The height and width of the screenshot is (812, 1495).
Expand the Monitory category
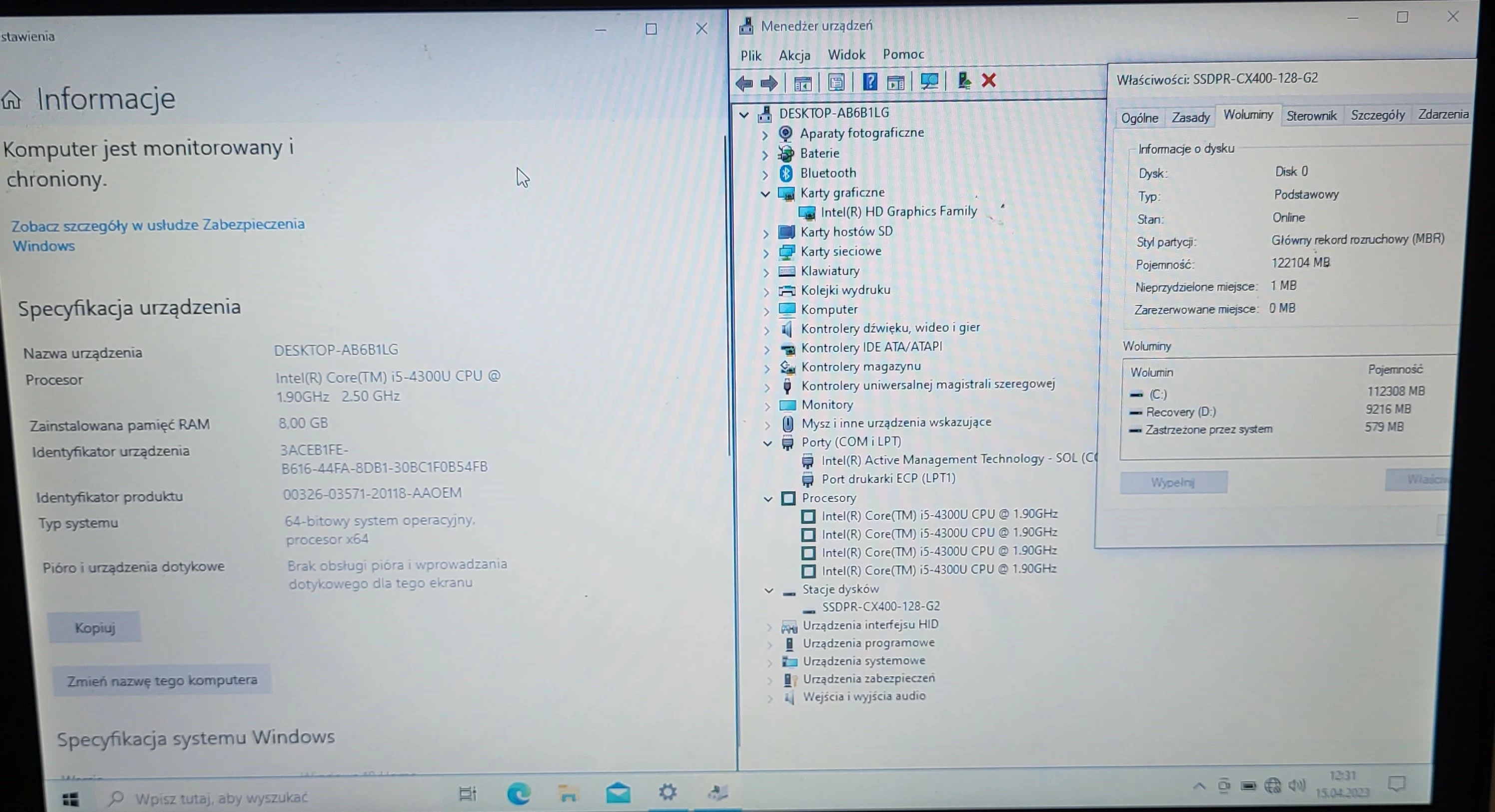(766, 406)
